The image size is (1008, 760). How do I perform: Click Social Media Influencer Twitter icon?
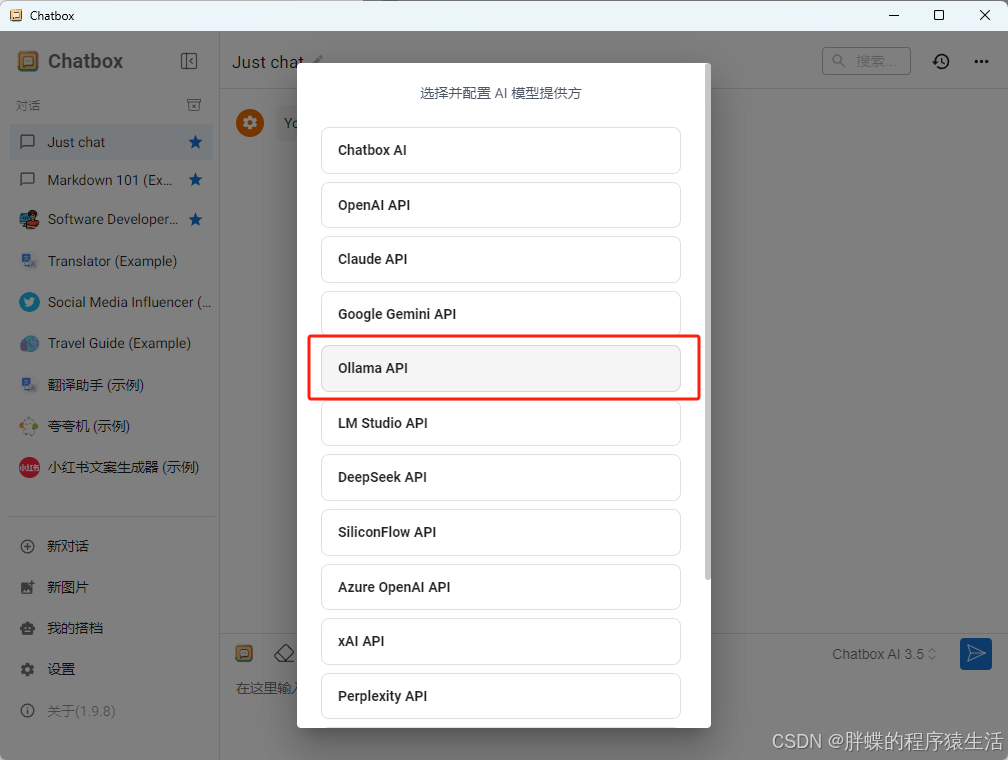pos(29,302)
